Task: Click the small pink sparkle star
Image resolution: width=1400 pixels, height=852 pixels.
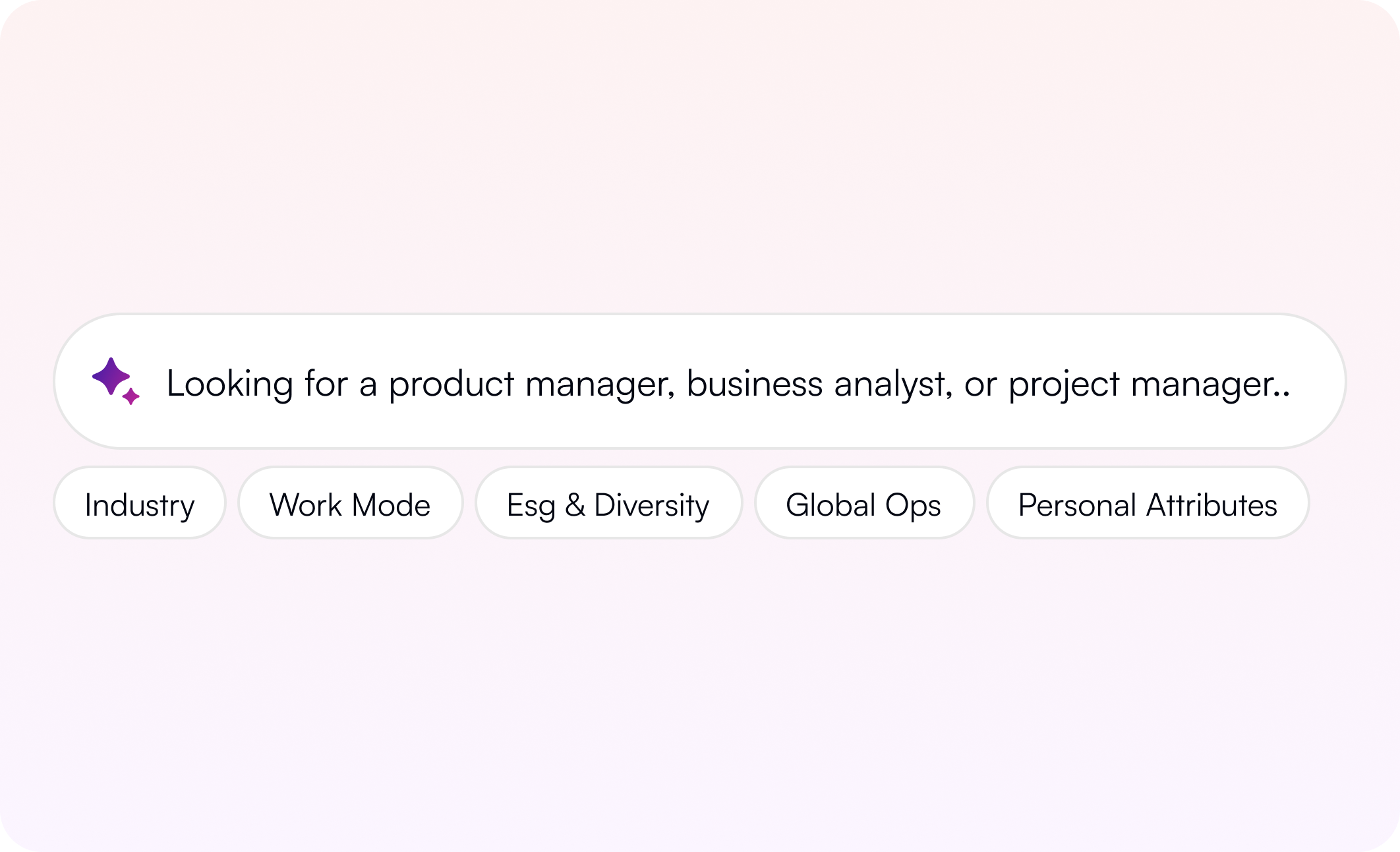Action: click(x=131, y=396)
